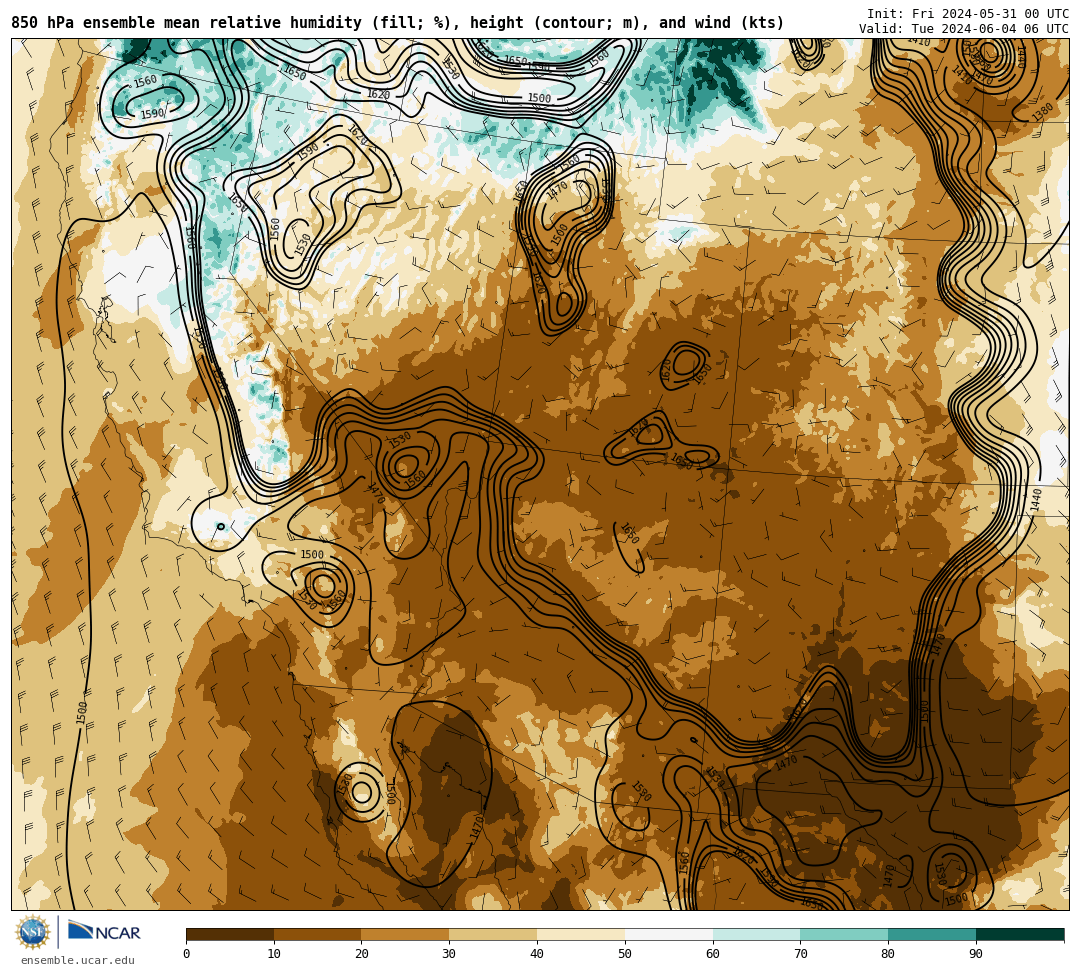Click the colorbar tick label '20'
This screenshot has height=973, width=1080.
tap(362, 954)
